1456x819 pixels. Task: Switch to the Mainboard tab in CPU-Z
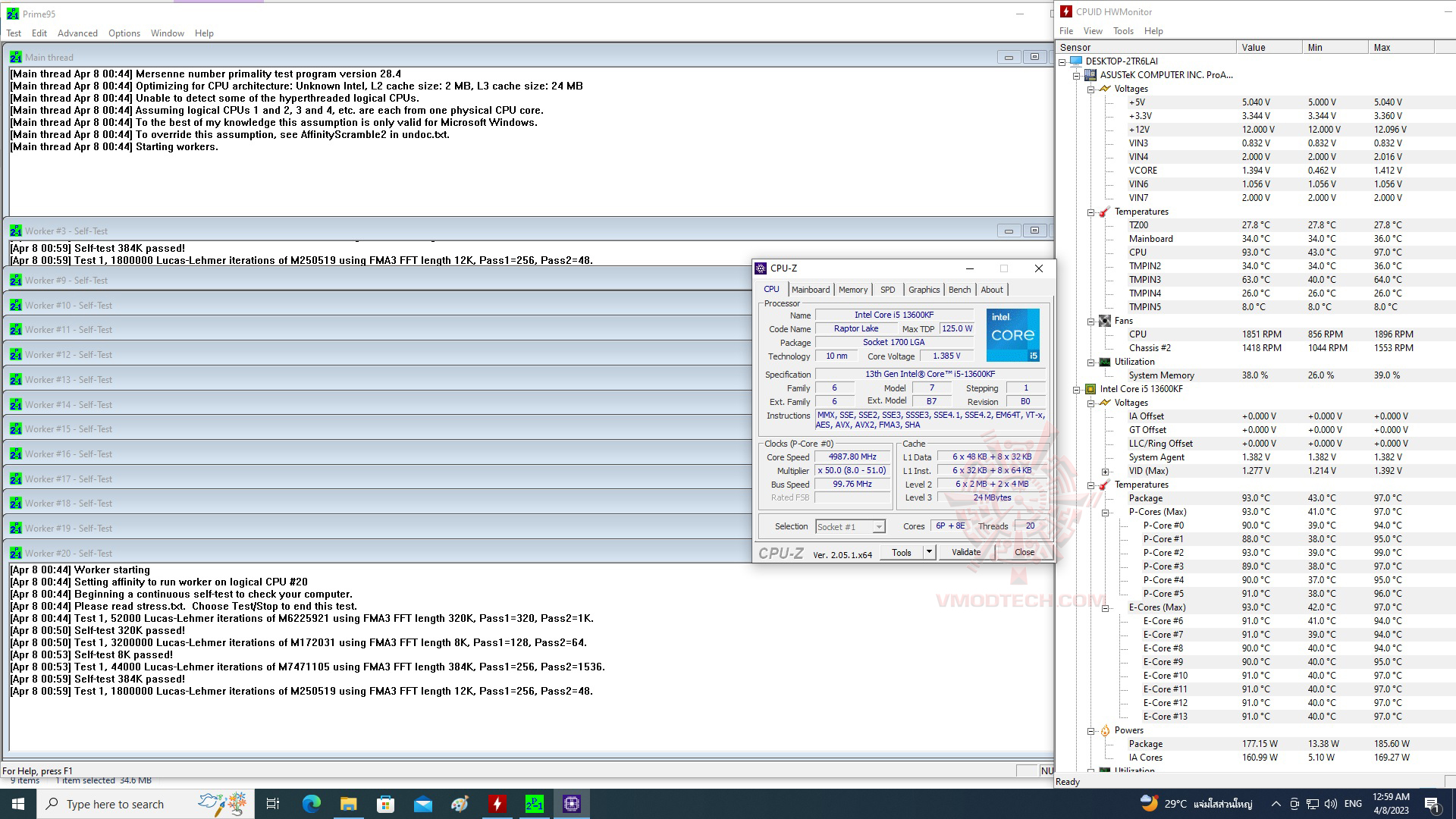[x=811, y=290]
